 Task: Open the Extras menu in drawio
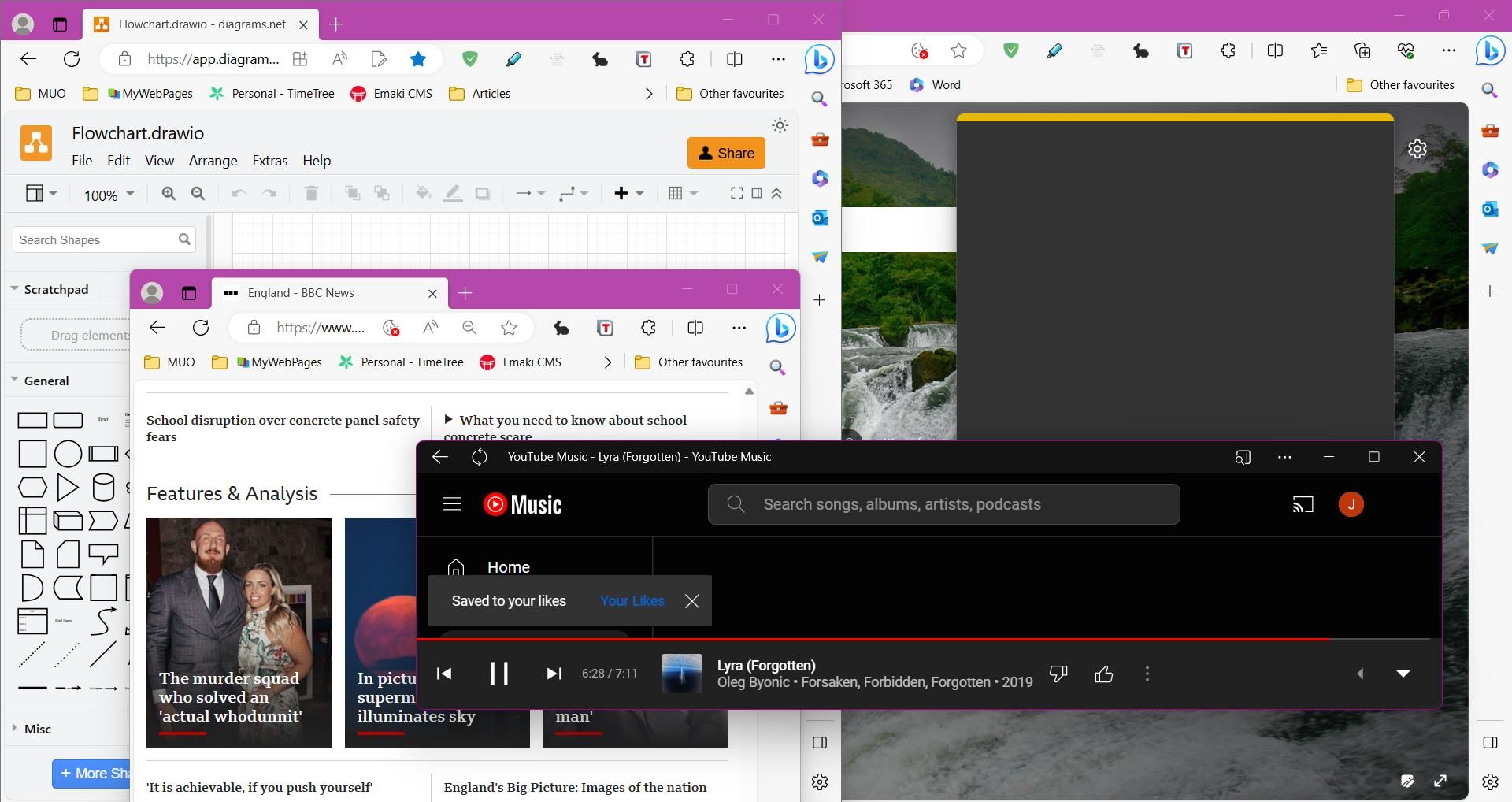(269, 161)
